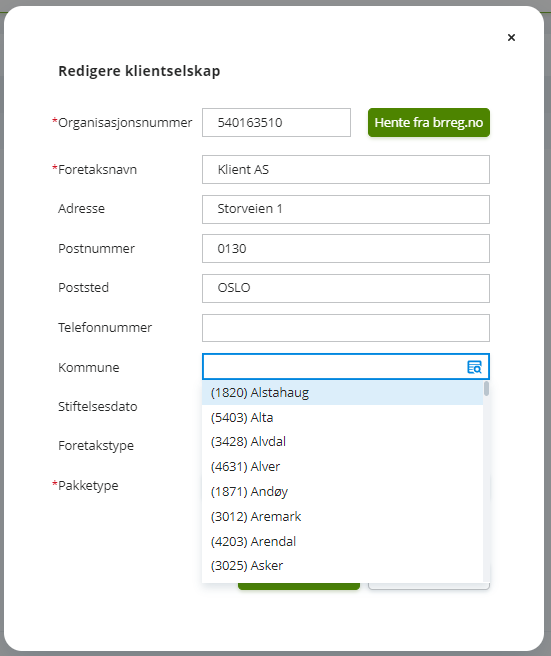Click the Kommune lookup search icon
551x656 pixels.
pos(474,367)
